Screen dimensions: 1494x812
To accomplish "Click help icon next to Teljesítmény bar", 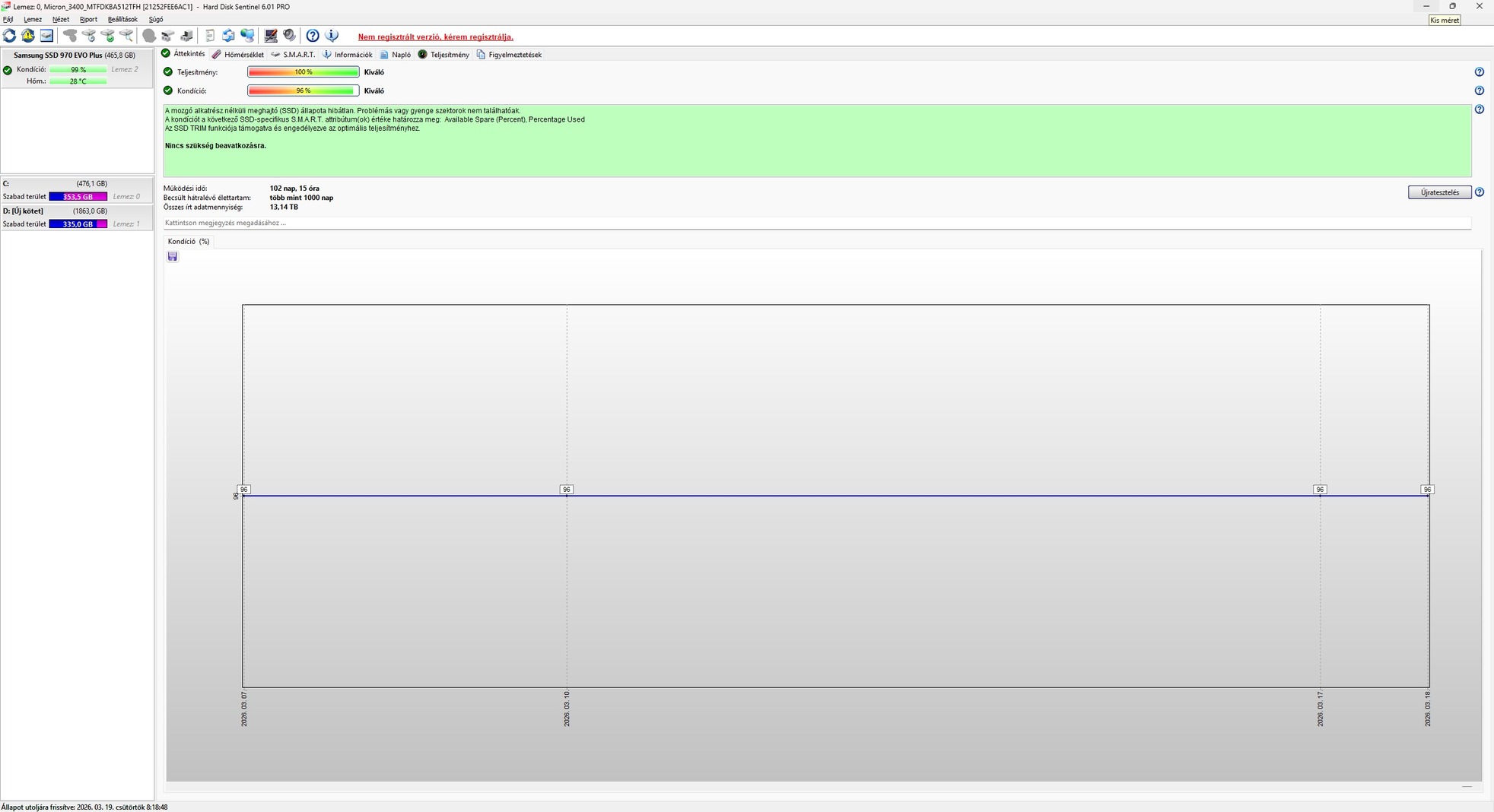I will pyautogui.click(x=1479, y=72).
